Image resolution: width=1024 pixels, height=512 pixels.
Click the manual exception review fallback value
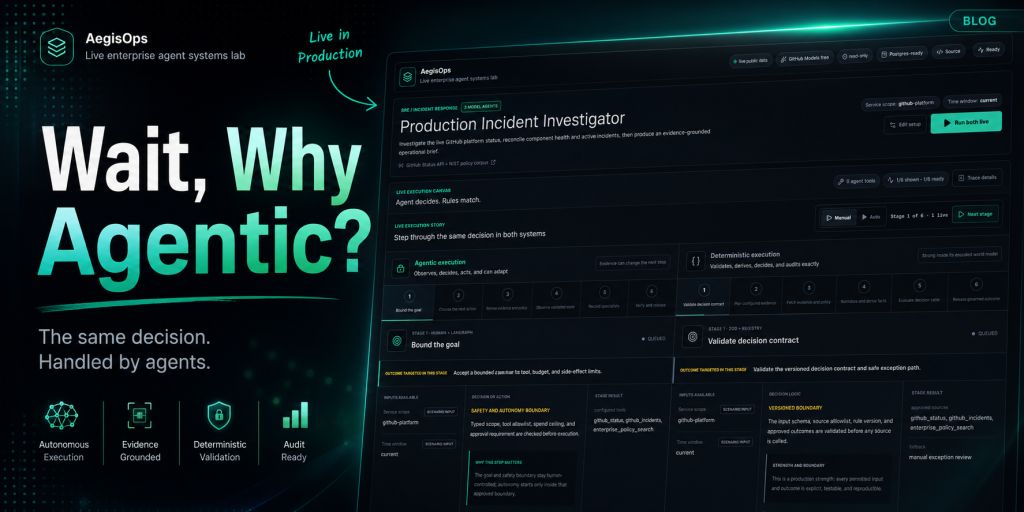pyautogui.click(x=940, y=457)
